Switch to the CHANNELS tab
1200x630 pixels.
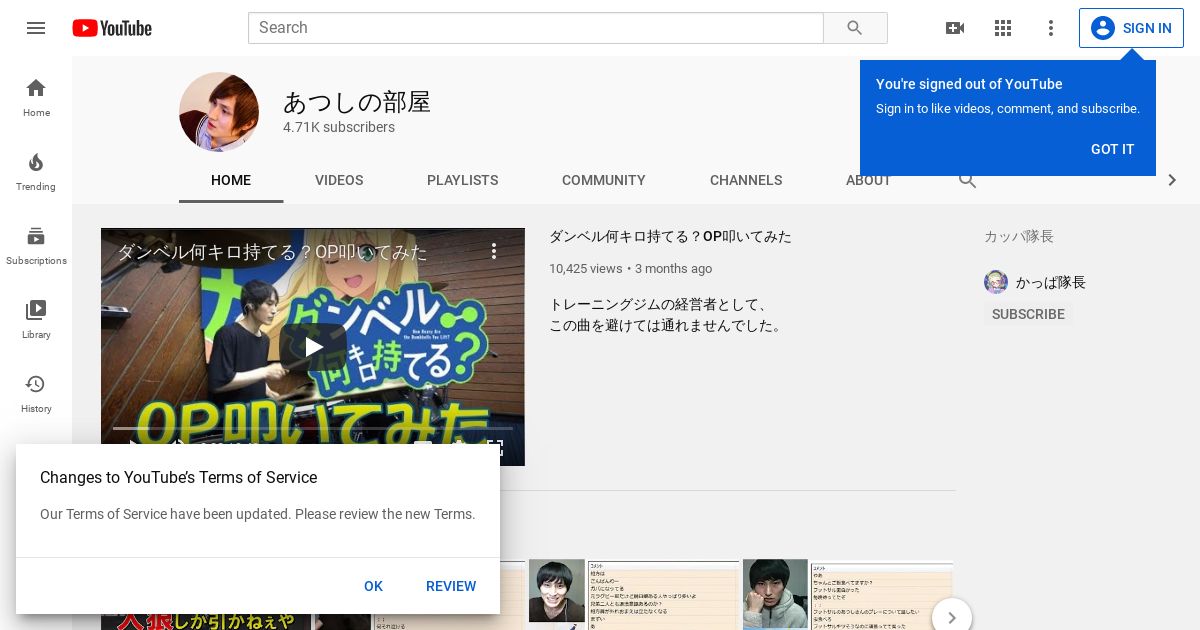point(746,180)
